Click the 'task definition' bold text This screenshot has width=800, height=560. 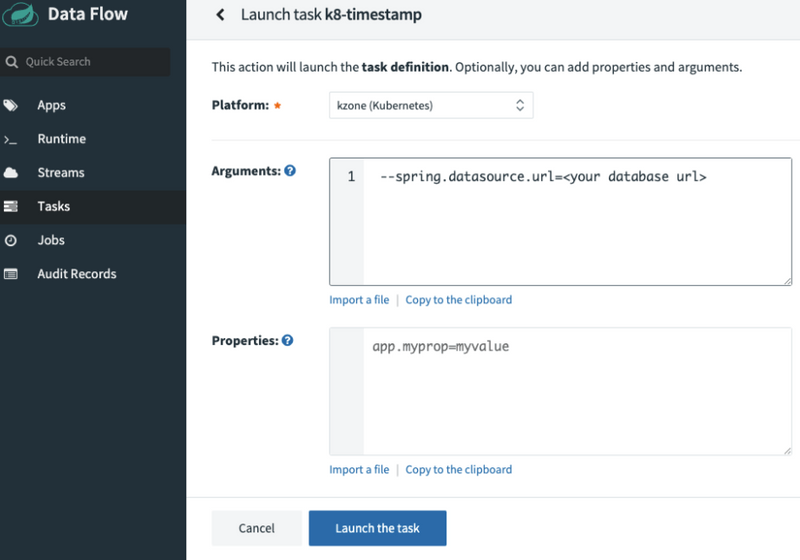405,67
